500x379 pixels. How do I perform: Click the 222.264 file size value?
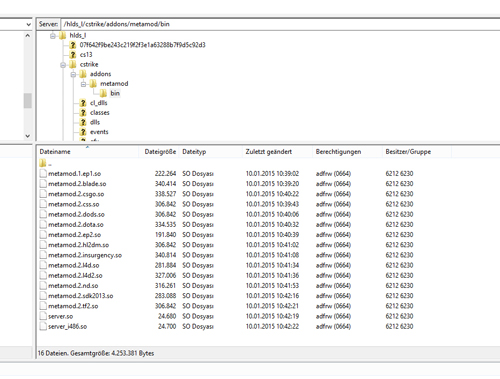pyautogui.click(x=165, y=174)
